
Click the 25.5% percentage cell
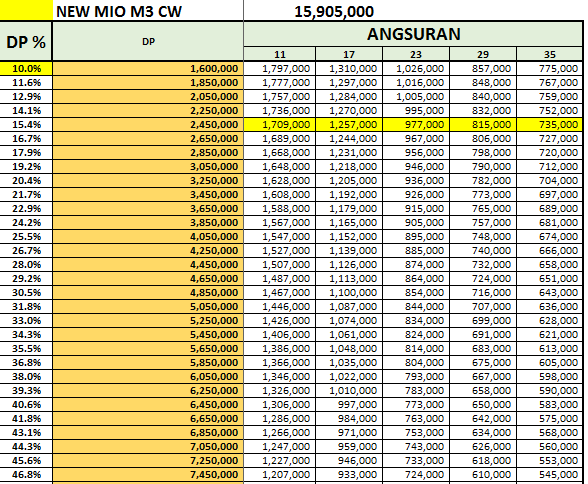pos(26,237)
